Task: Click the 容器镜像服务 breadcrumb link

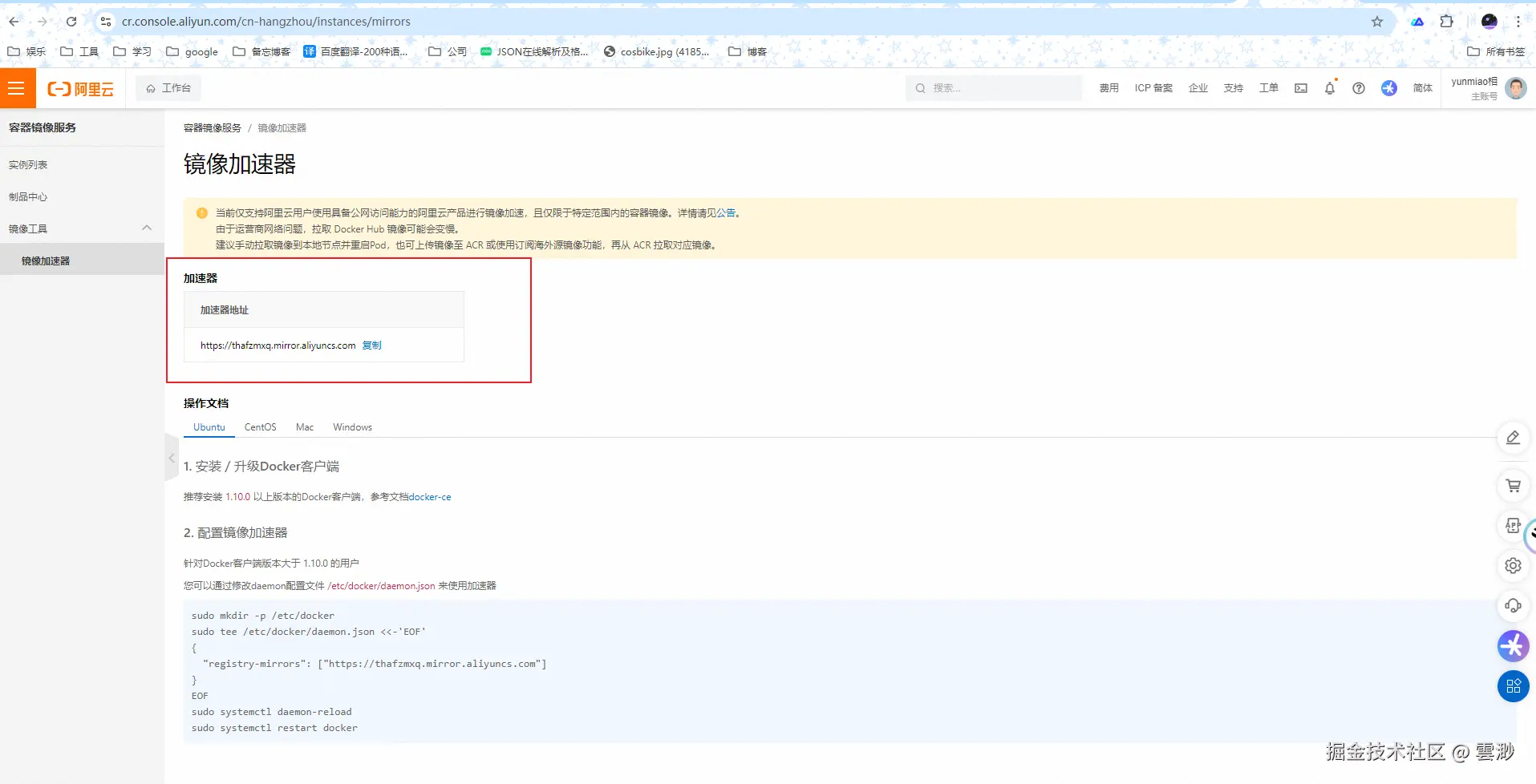Action: 213,128
